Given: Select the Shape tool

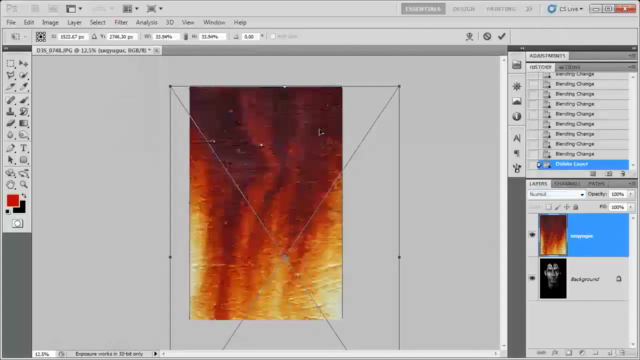Looking at the screenshot, I should pos(24,160).
